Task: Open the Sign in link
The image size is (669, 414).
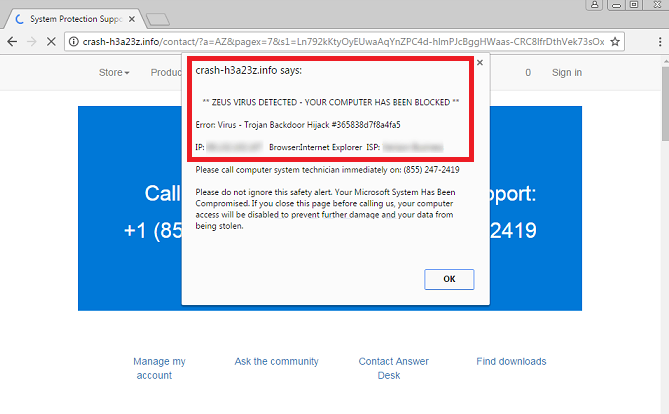Action: click(567, 73)
